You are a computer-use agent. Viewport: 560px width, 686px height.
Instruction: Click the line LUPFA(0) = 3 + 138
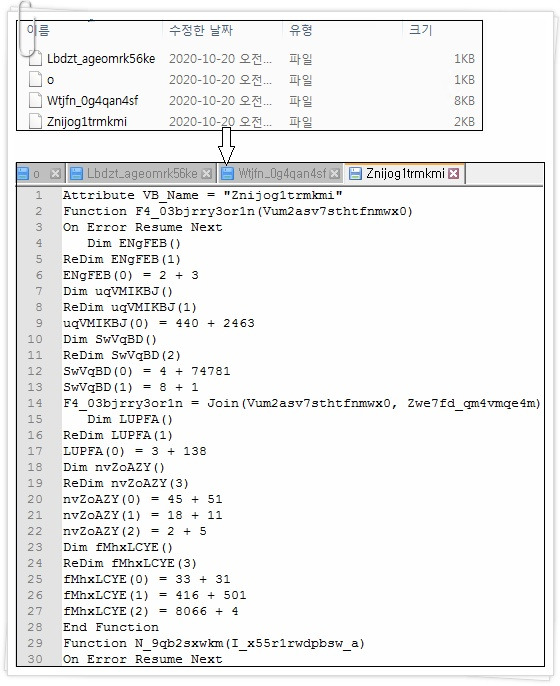pyautogui.click(x=135, y=451)
